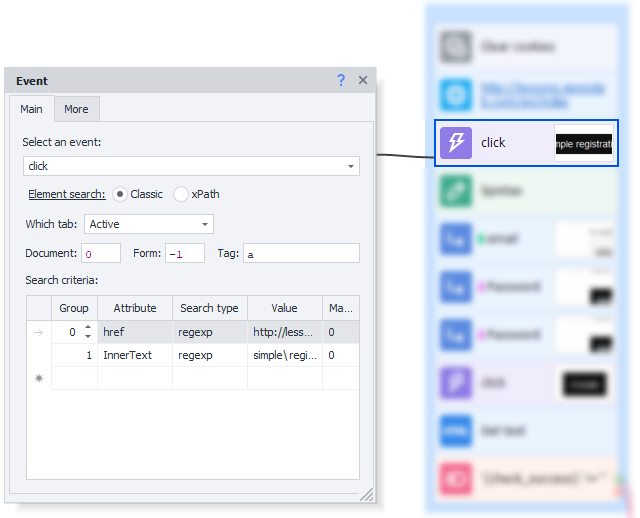Open the Event dialog help icon
Screen dimensions: 640x518
341,80
